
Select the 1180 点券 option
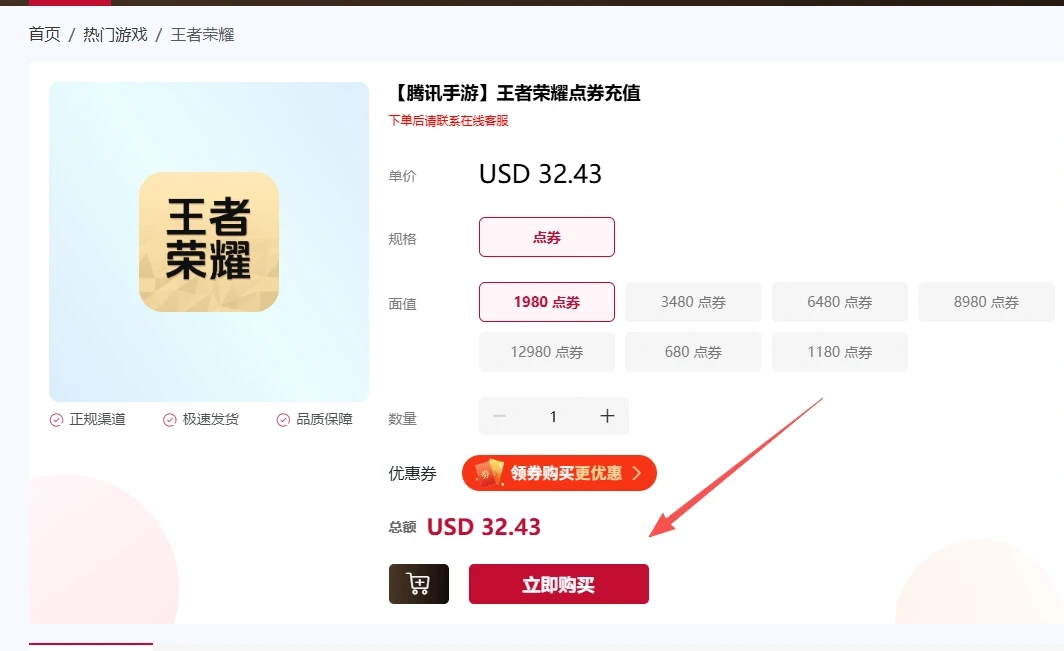pos(839,352)
